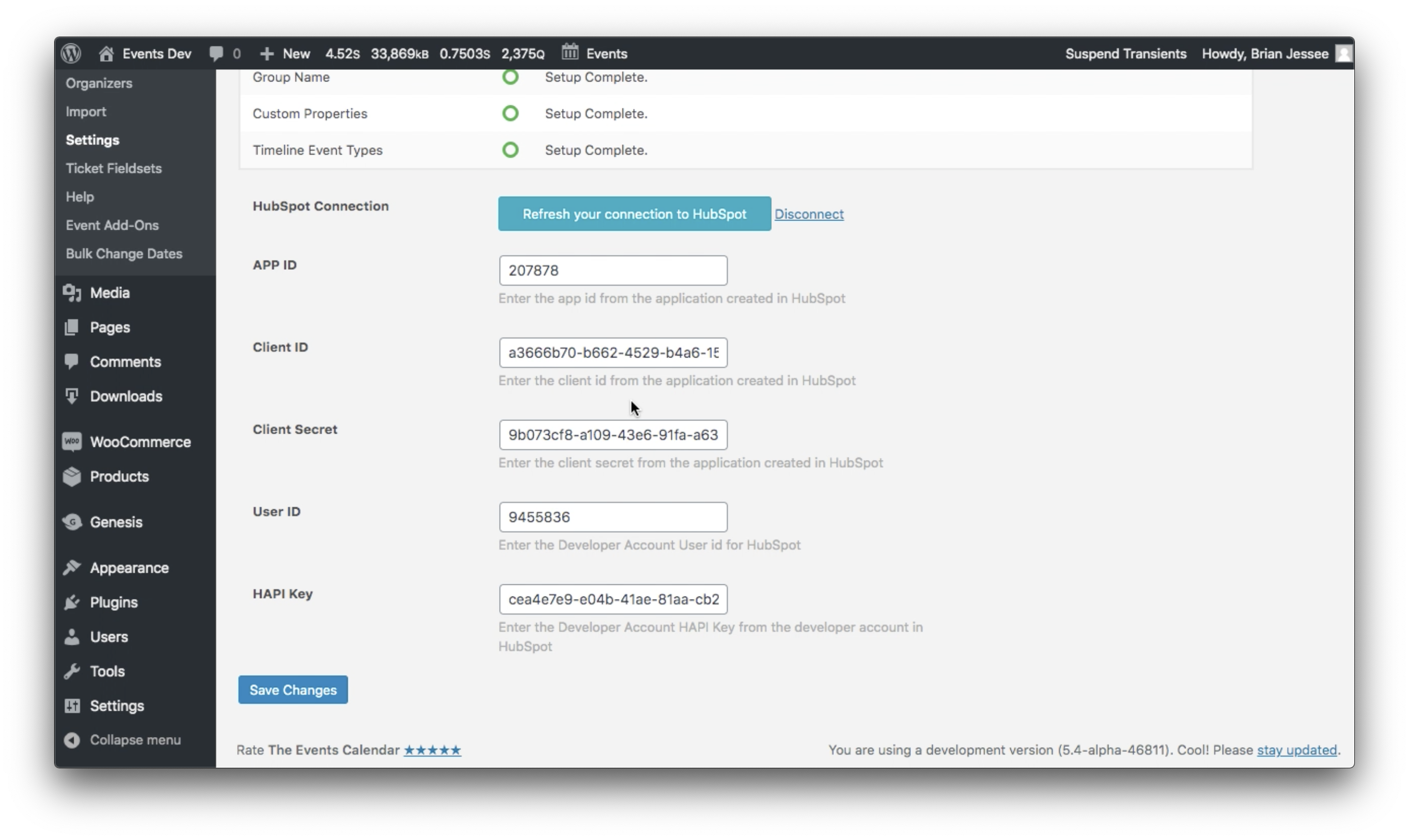Click the Timeline Event Types label

[x=318, y=150]
